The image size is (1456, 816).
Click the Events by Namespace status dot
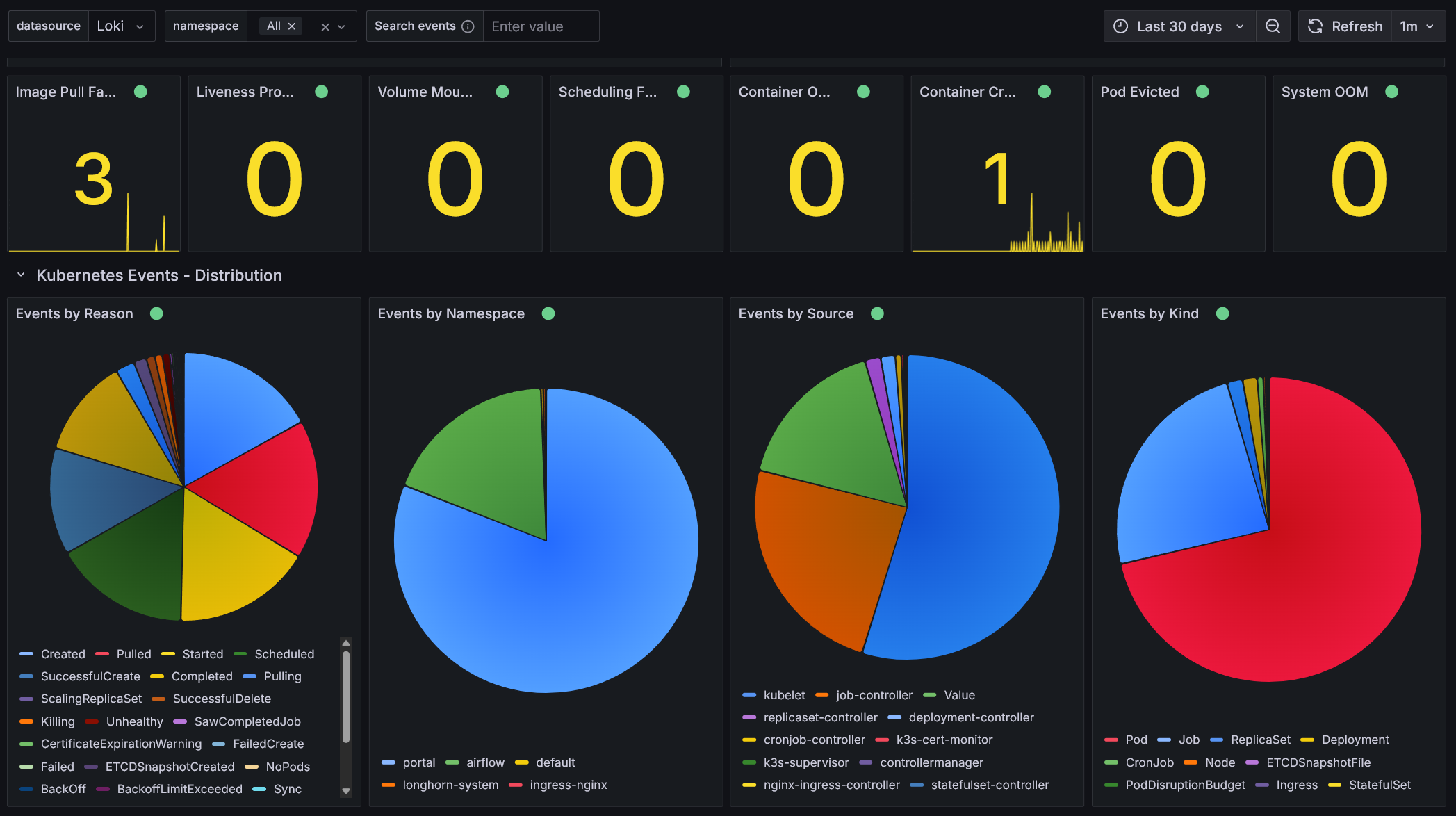548,313
